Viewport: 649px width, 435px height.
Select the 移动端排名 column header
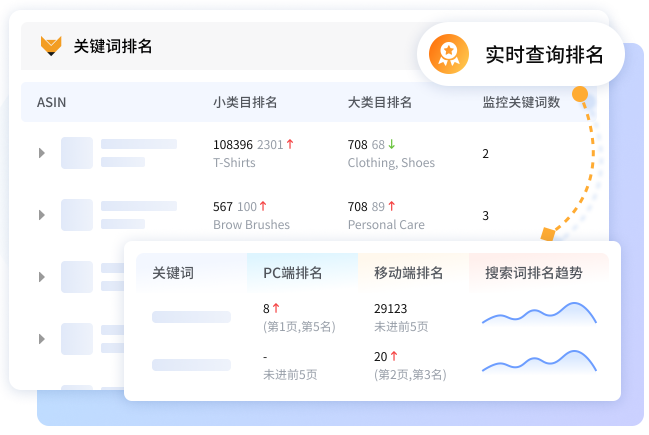408,272
